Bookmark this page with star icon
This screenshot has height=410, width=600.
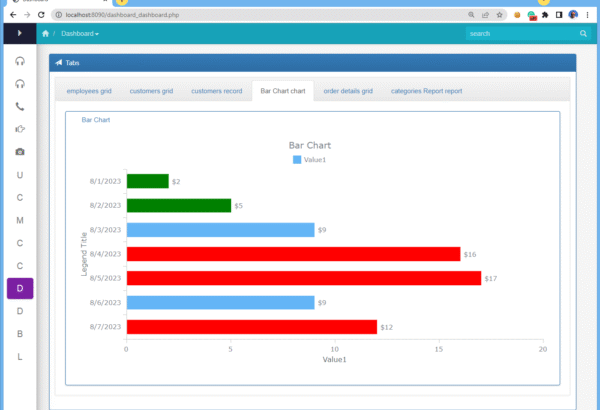click(x=499, y=15)
